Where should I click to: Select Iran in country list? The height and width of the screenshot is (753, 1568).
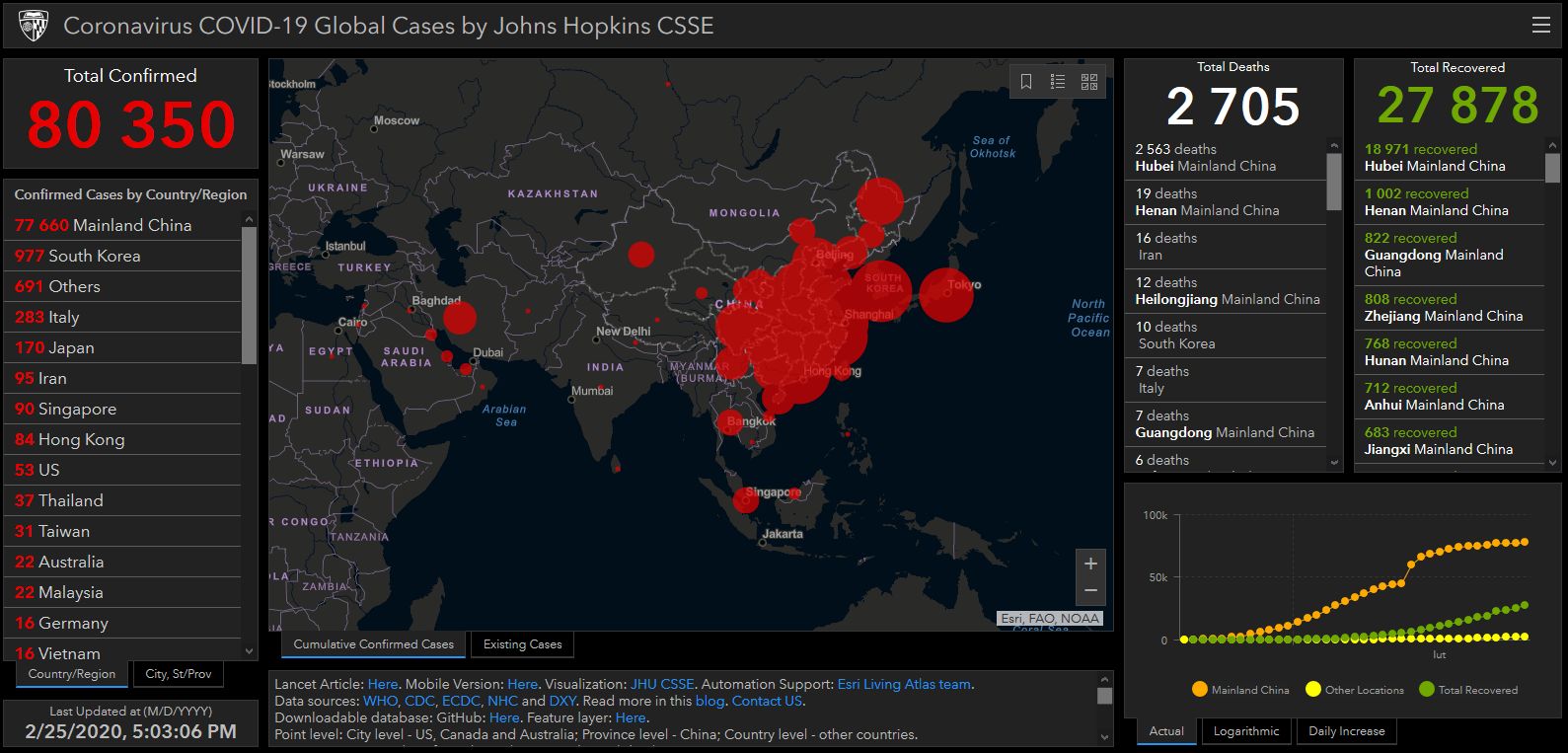click(x=122, y=378)
